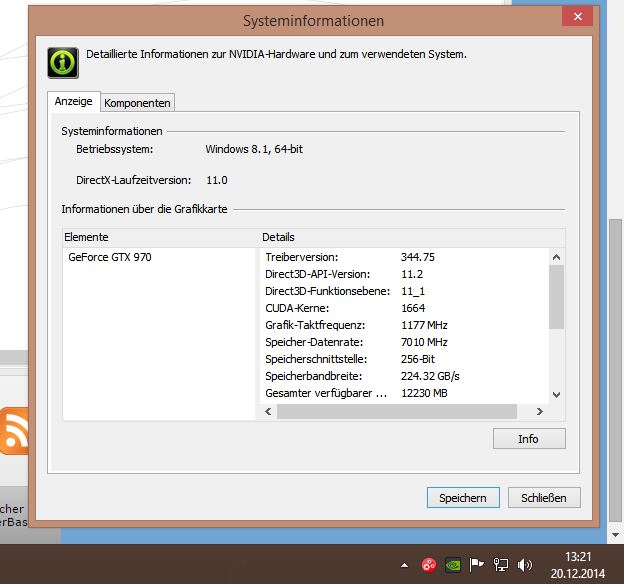Click the background window scrollbar down arrow
The image size is (624, 584).
click(615, 535)
